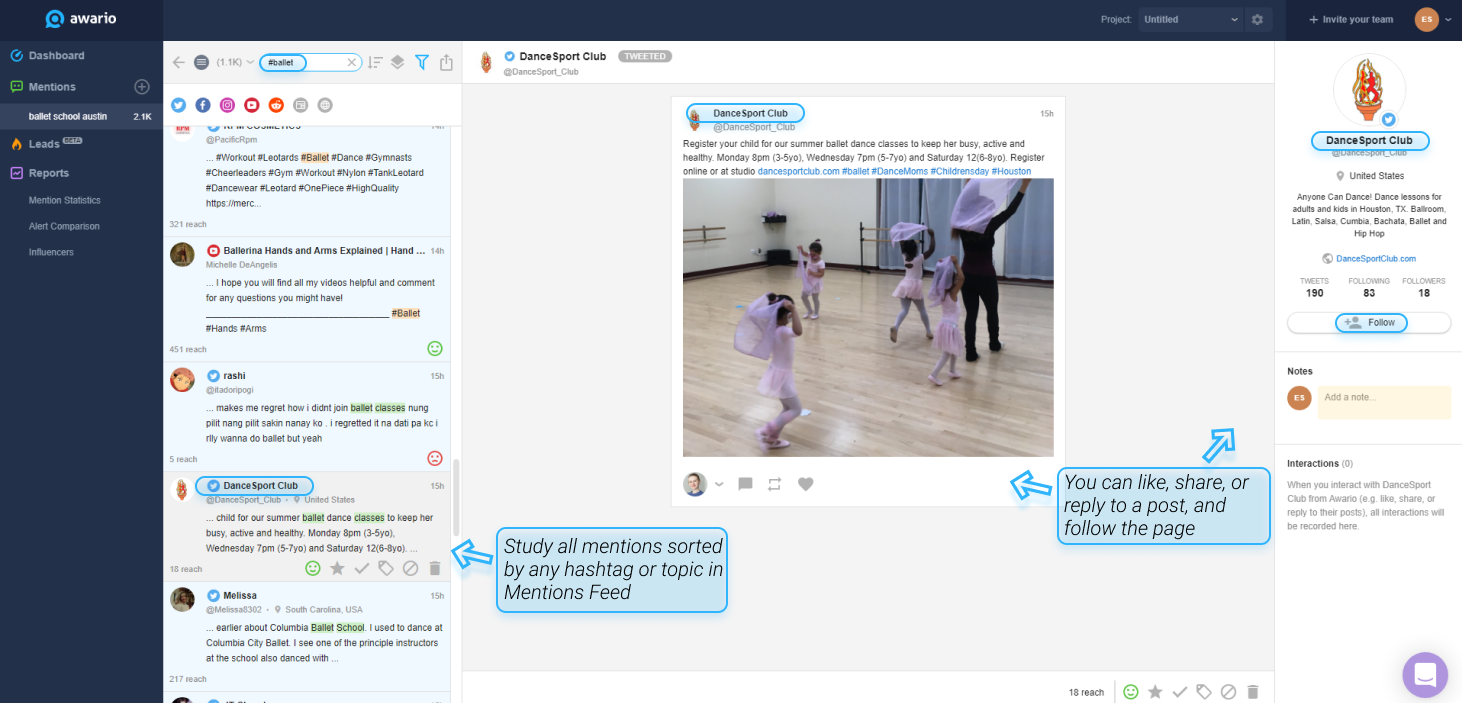Open the ballet class photo in the tweet
Image resolution: width=1462 pixels, height=703 pixels.
868,318
